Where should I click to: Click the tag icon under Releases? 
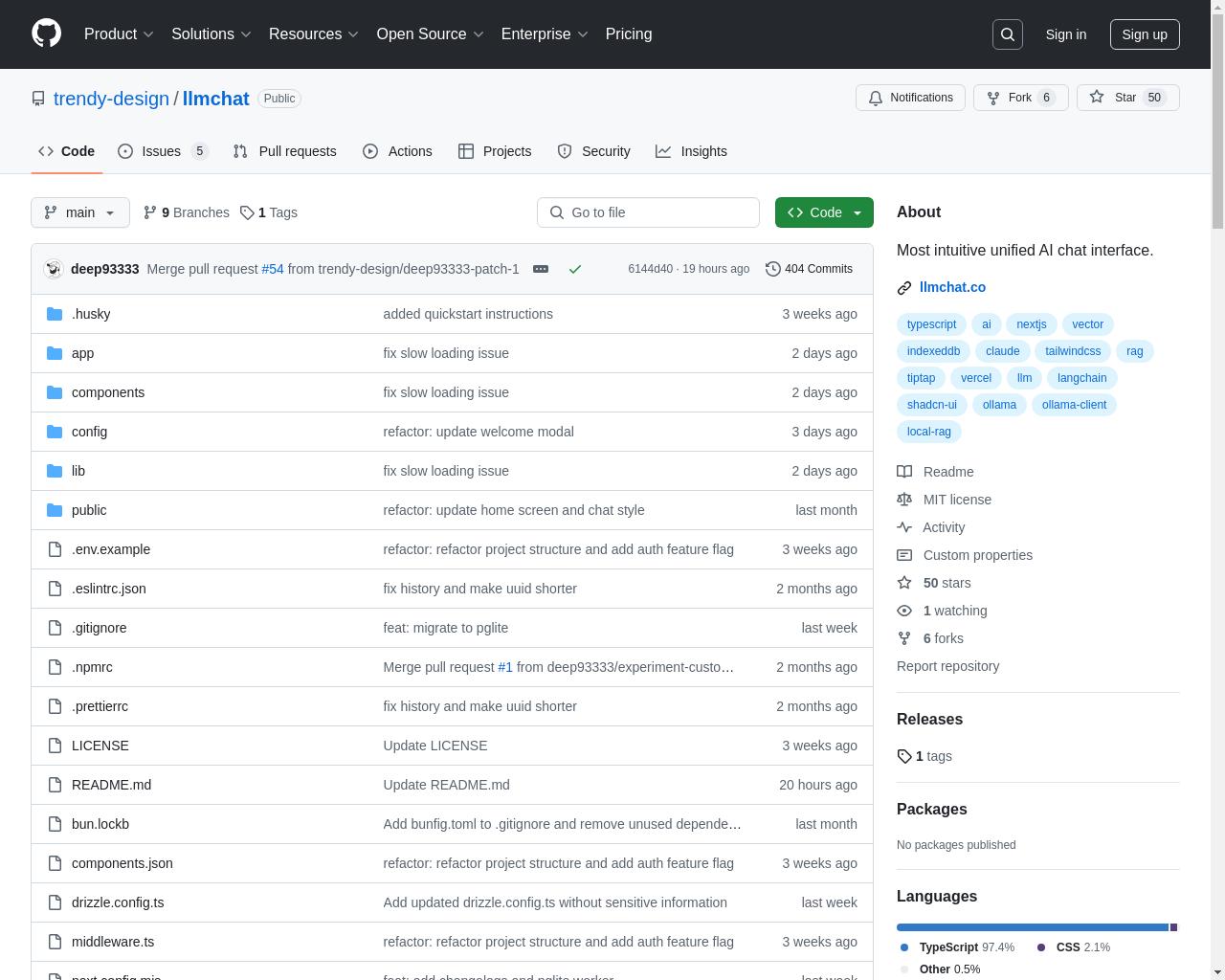(904, 756)
